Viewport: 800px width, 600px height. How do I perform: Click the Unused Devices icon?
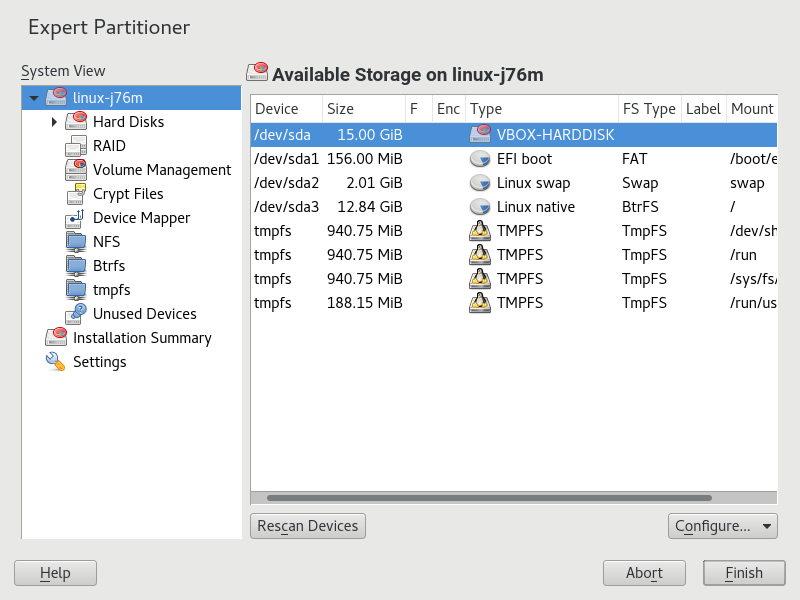(76, 314)
